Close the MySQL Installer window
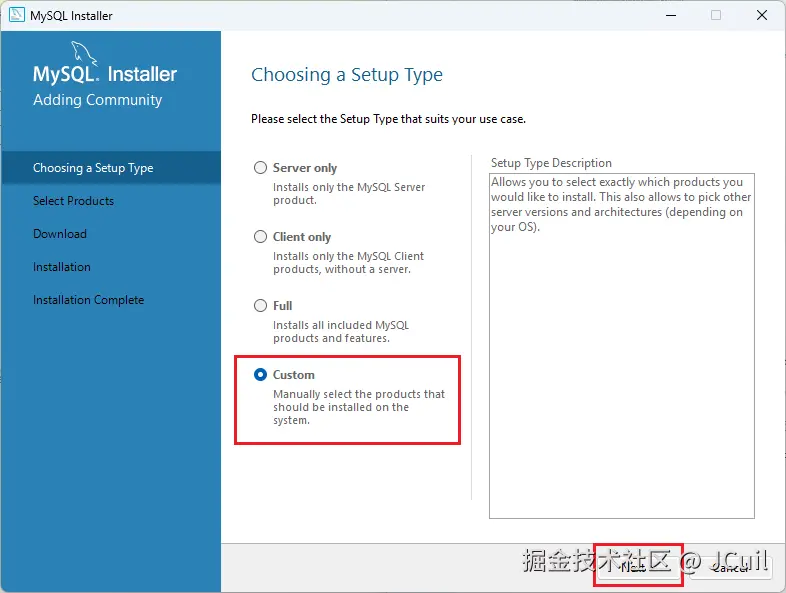This screenshot has height=593, width=786. tap(761, 15)
